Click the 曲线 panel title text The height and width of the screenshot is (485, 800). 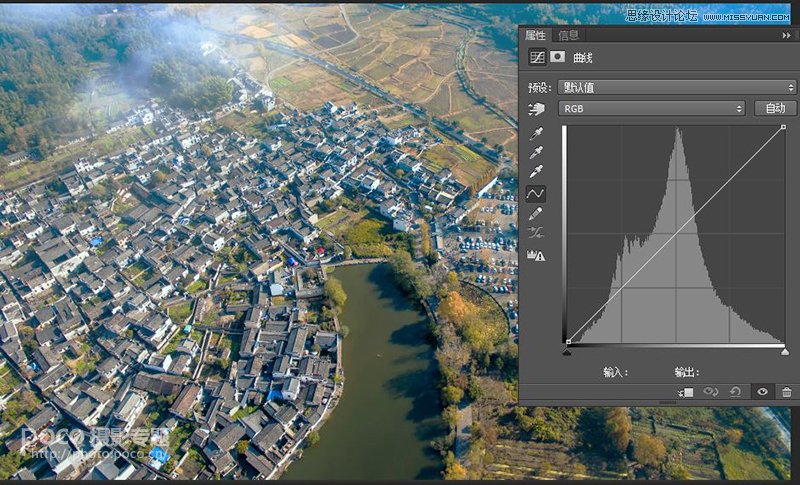[583, 58]
